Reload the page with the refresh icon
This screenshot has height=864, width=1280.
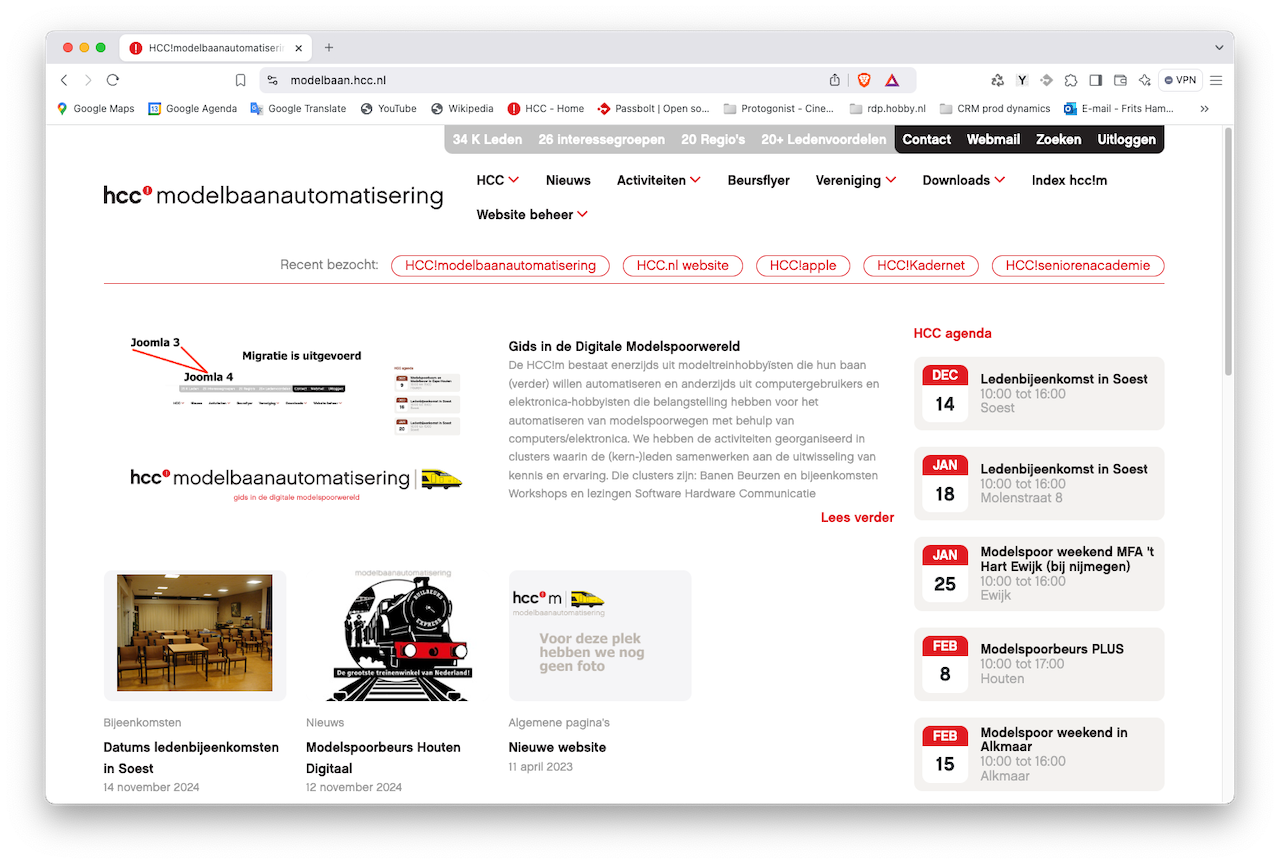coord(113,80)
